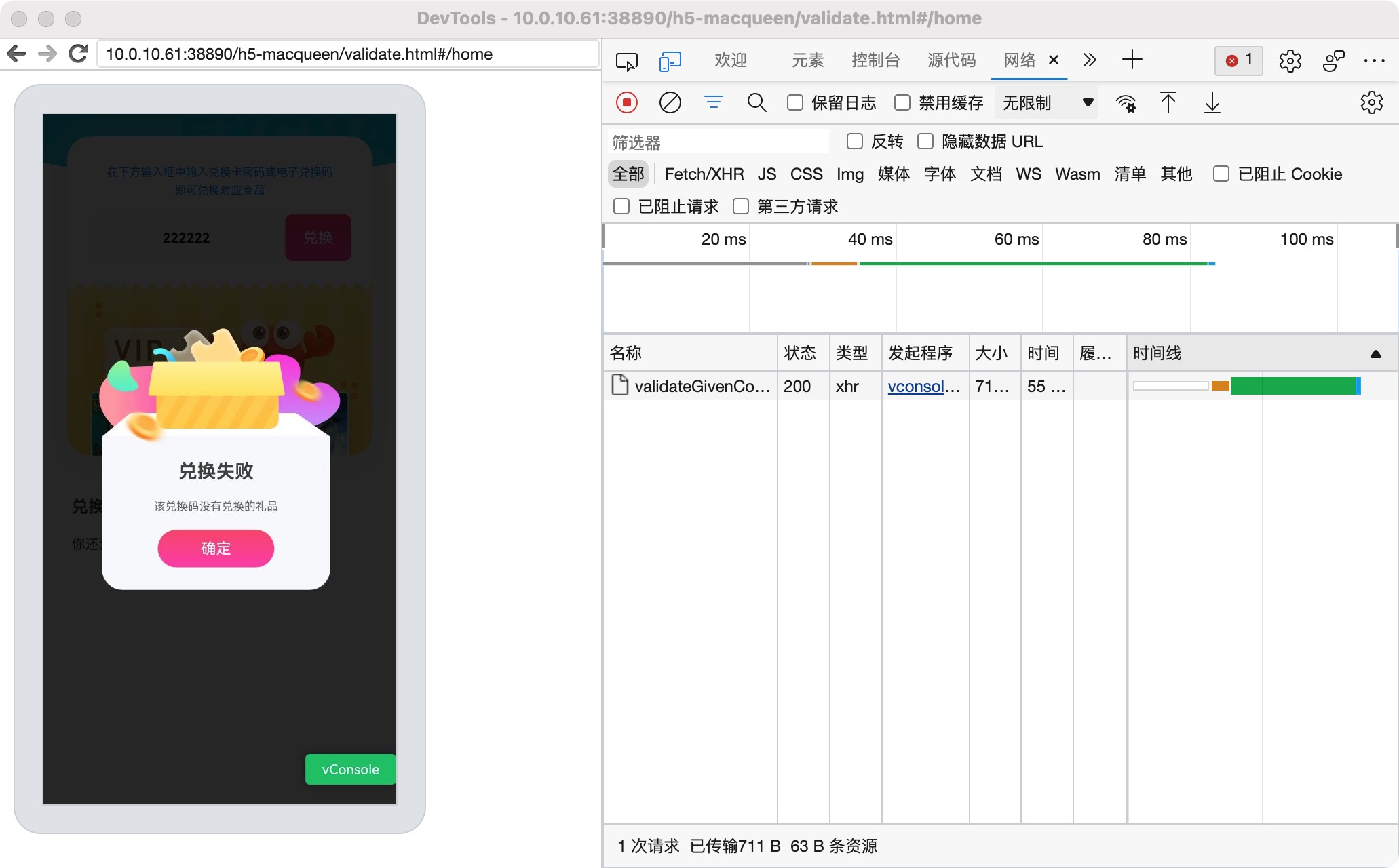1399x868 pixels.
Task: Click the green timeline bar of the request
Action: (x=1292, y=386)
